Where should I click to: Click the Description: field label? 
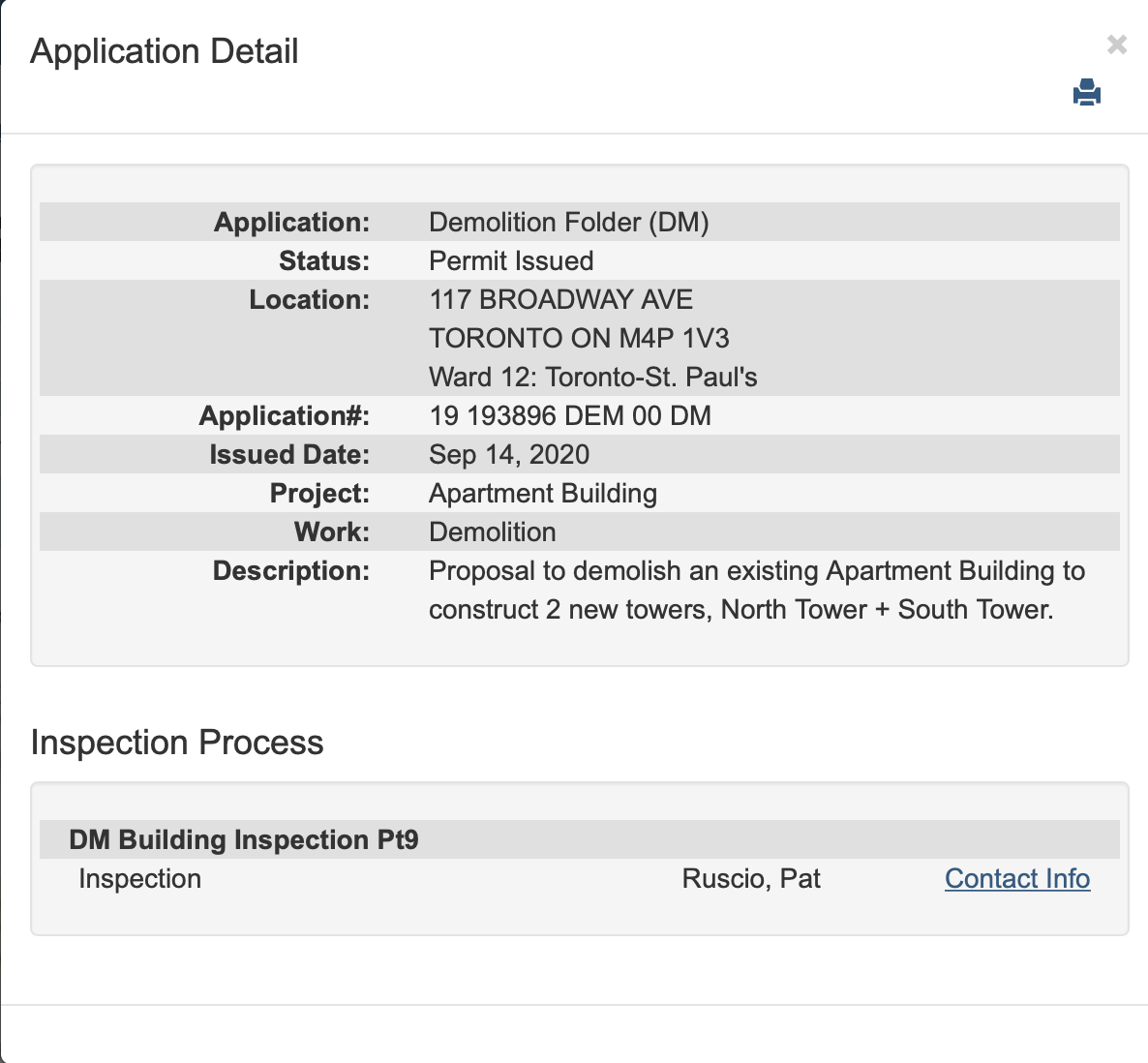tap(290, 570)
